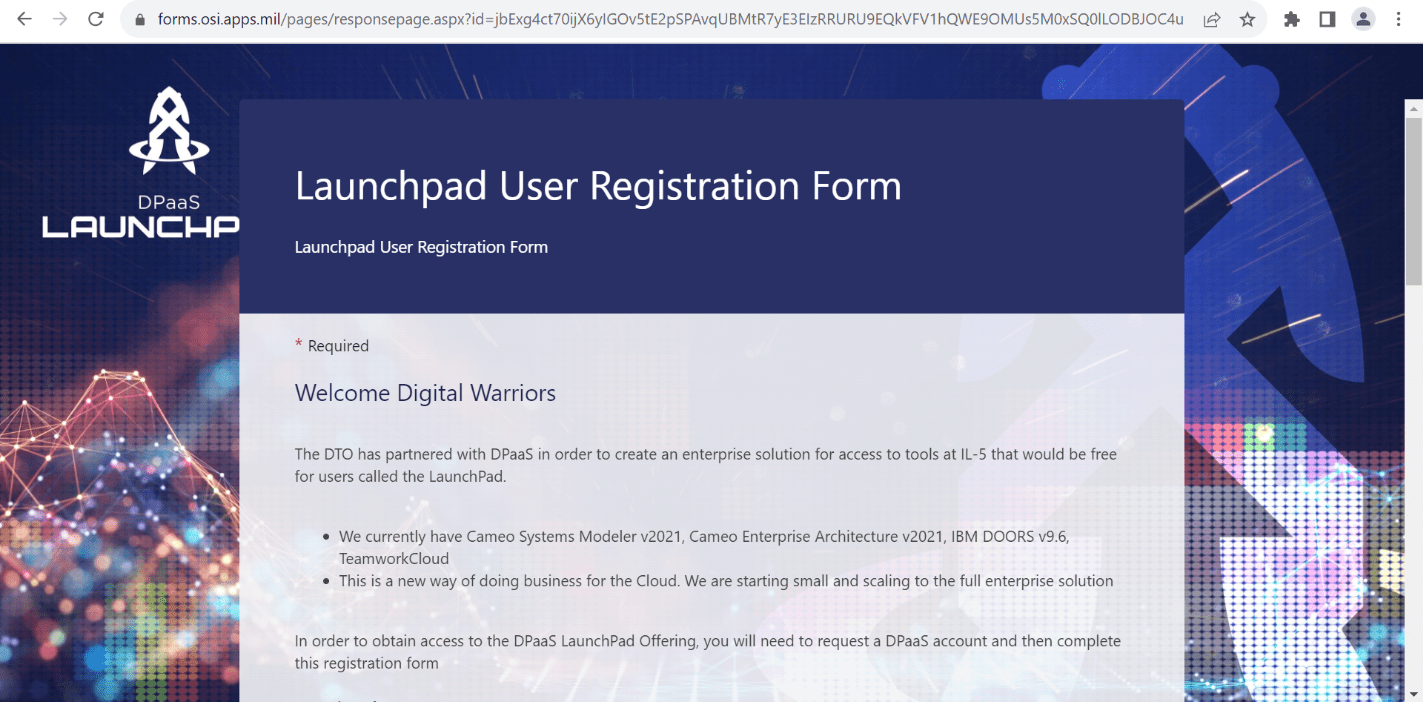Click the Cameo Systems Modeler bullet text
The image size is (1423, 702).
(704, 547)
